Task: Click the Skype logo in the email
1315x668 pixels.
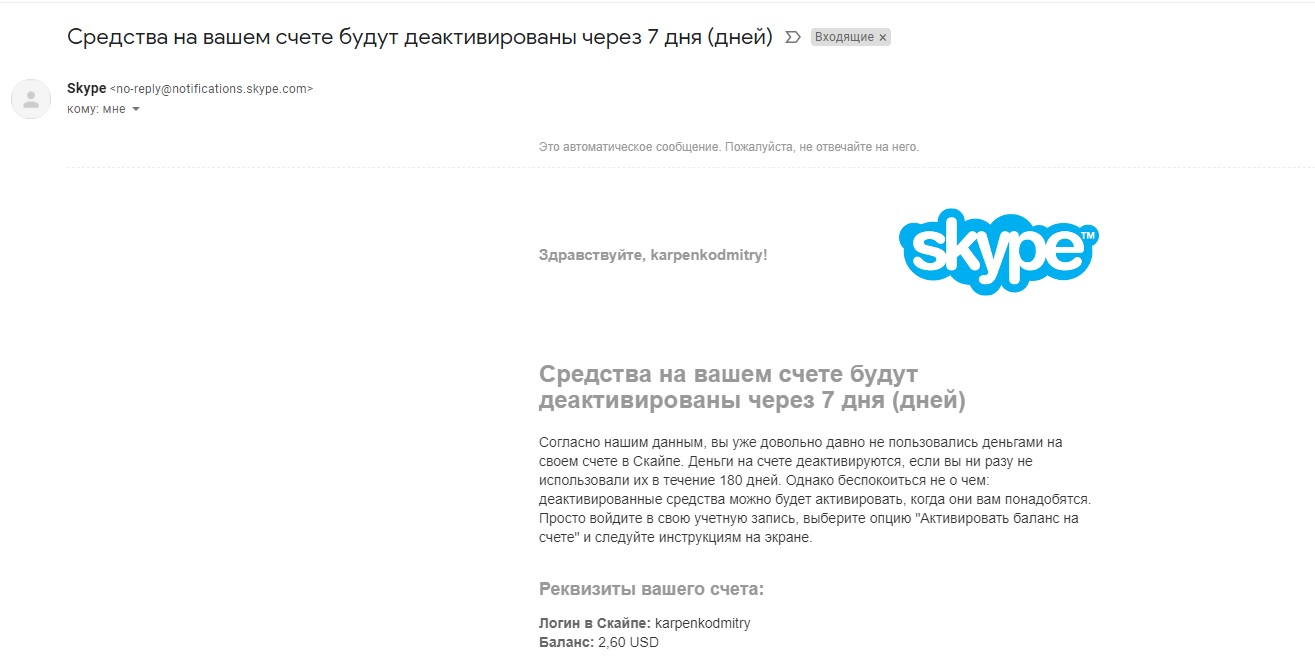Action: point(997,252)
